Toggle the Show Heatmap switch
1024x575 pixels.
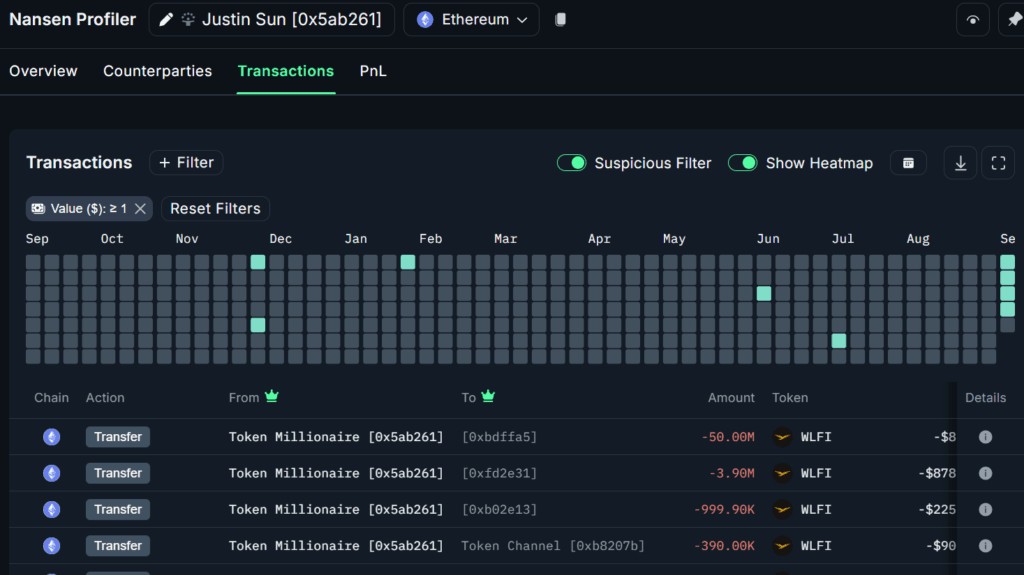pyautogui.click(x=743, y=163)
